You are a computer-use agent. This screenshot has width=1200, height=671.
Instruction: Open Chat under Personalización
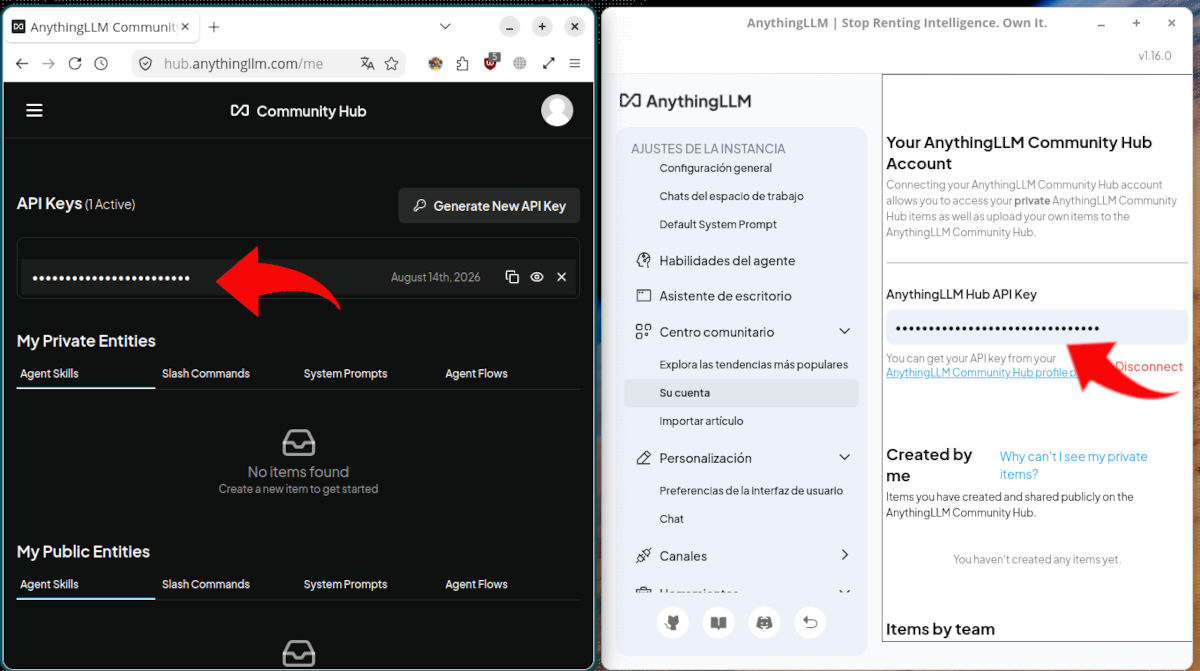[672, 519]
